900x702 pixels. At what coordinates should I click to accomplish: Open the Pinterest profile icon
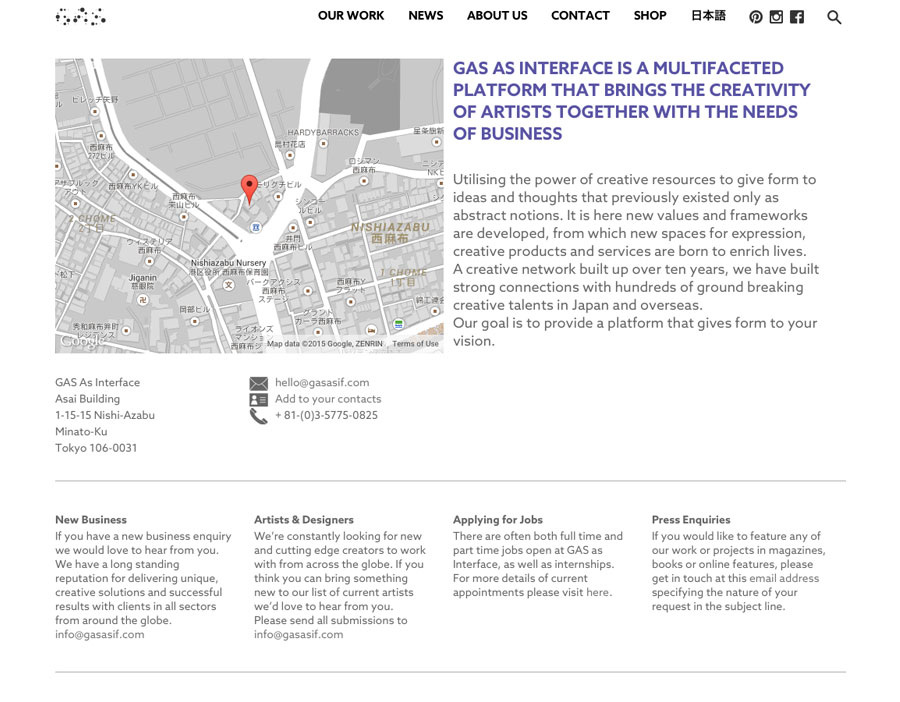point(755,16)
